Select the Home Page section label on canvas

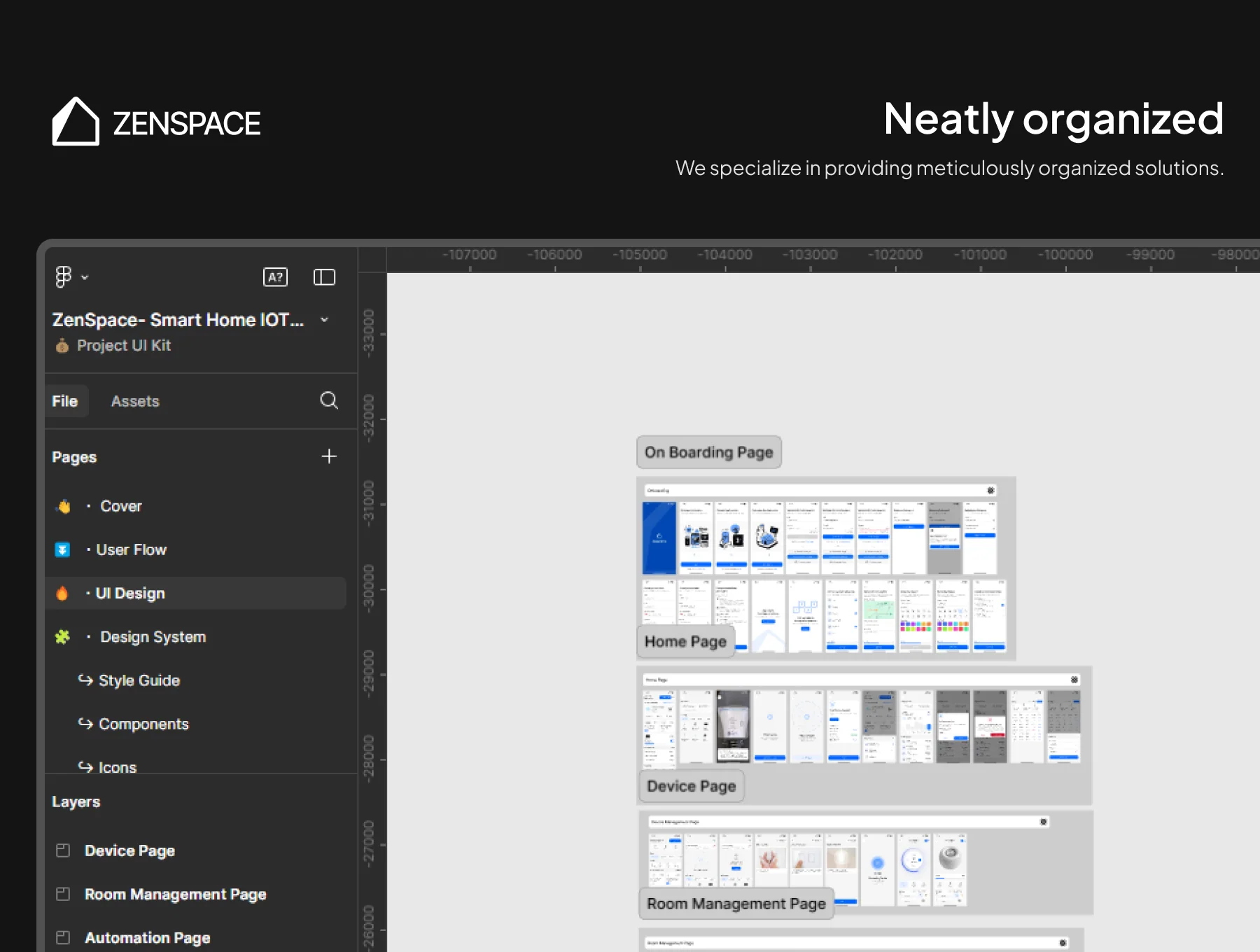685,641
